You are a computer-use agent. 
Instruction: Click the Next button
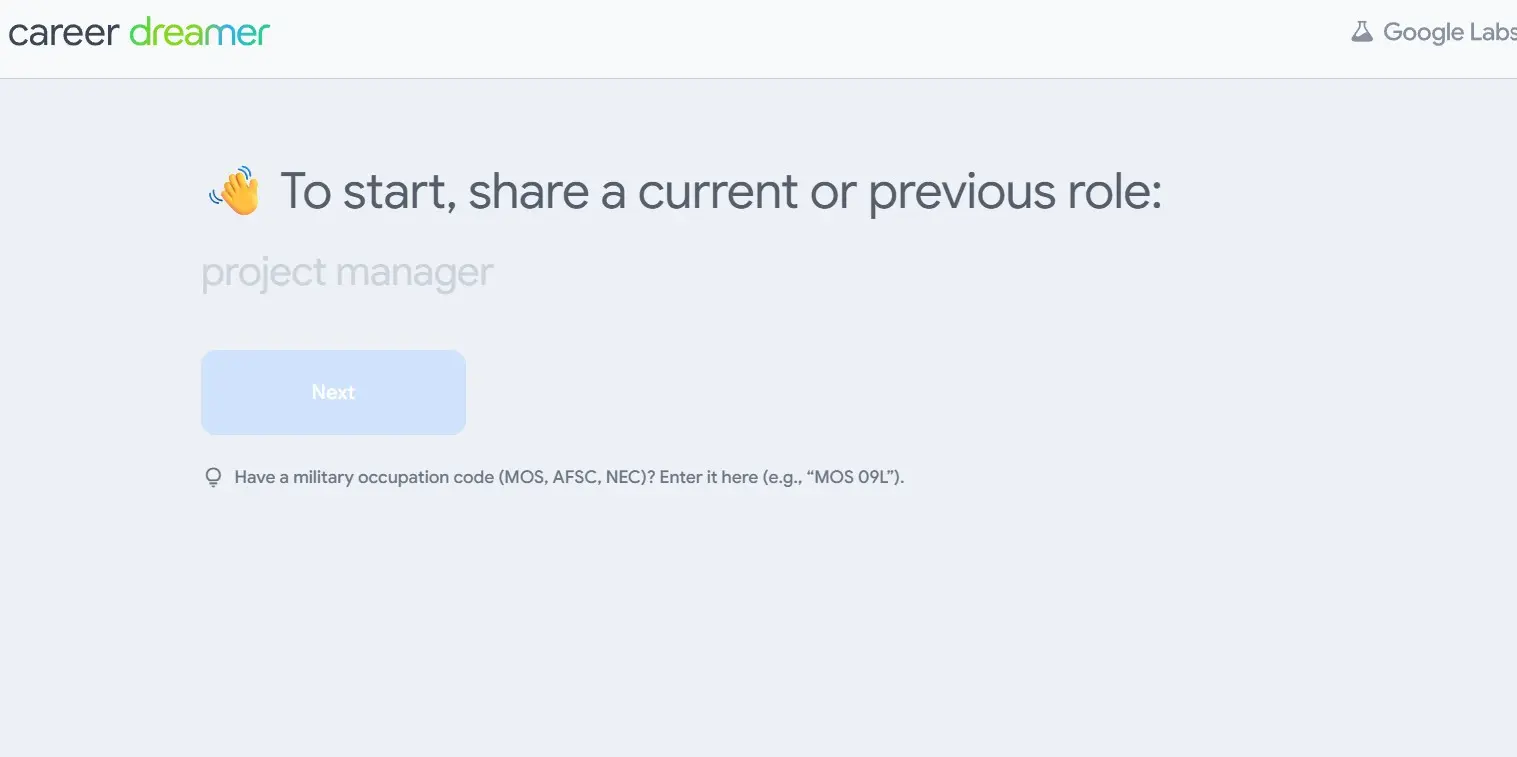333,392
